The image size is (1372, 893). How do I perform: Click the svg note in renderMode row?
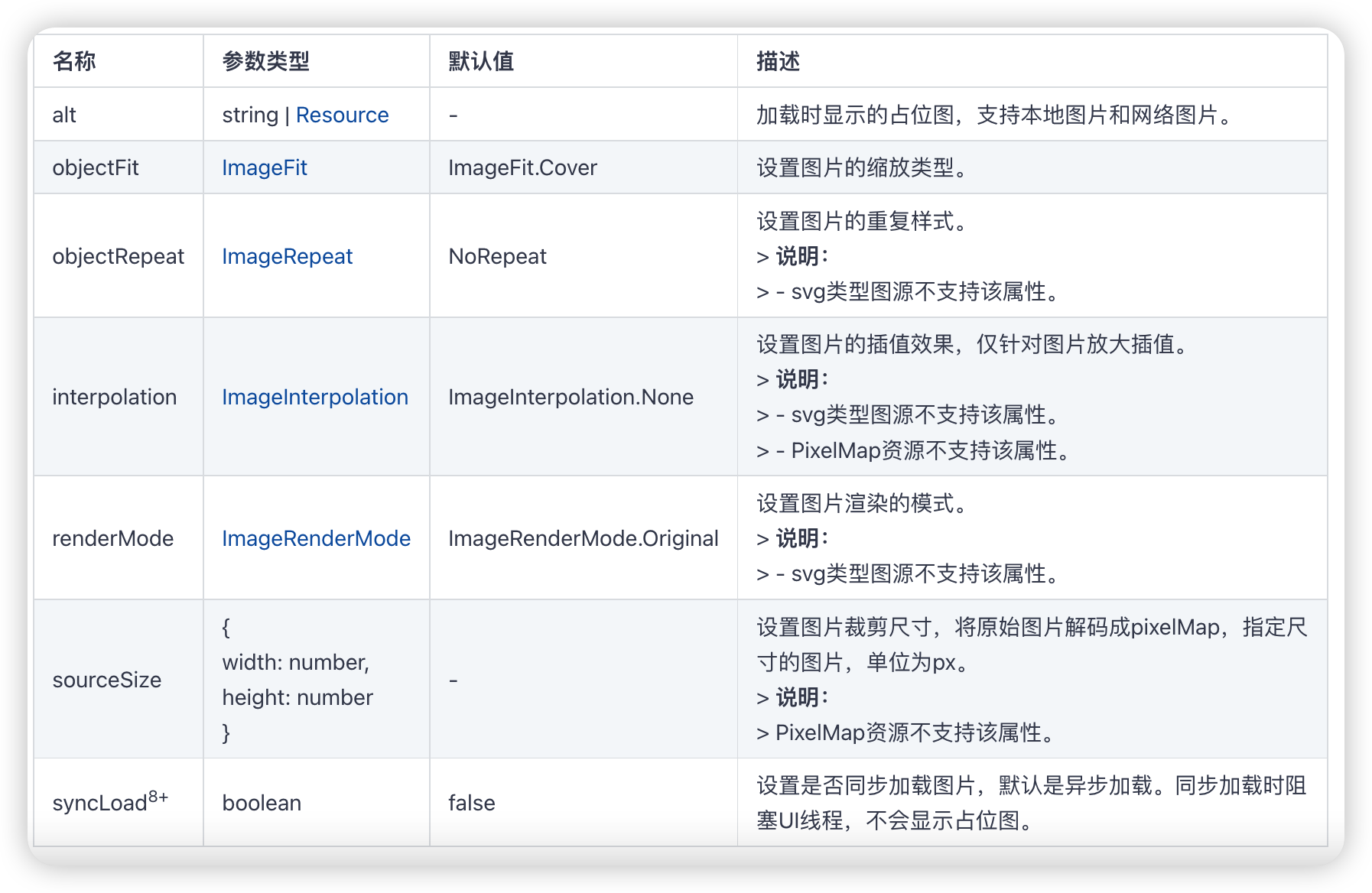[x=909, y=573]
